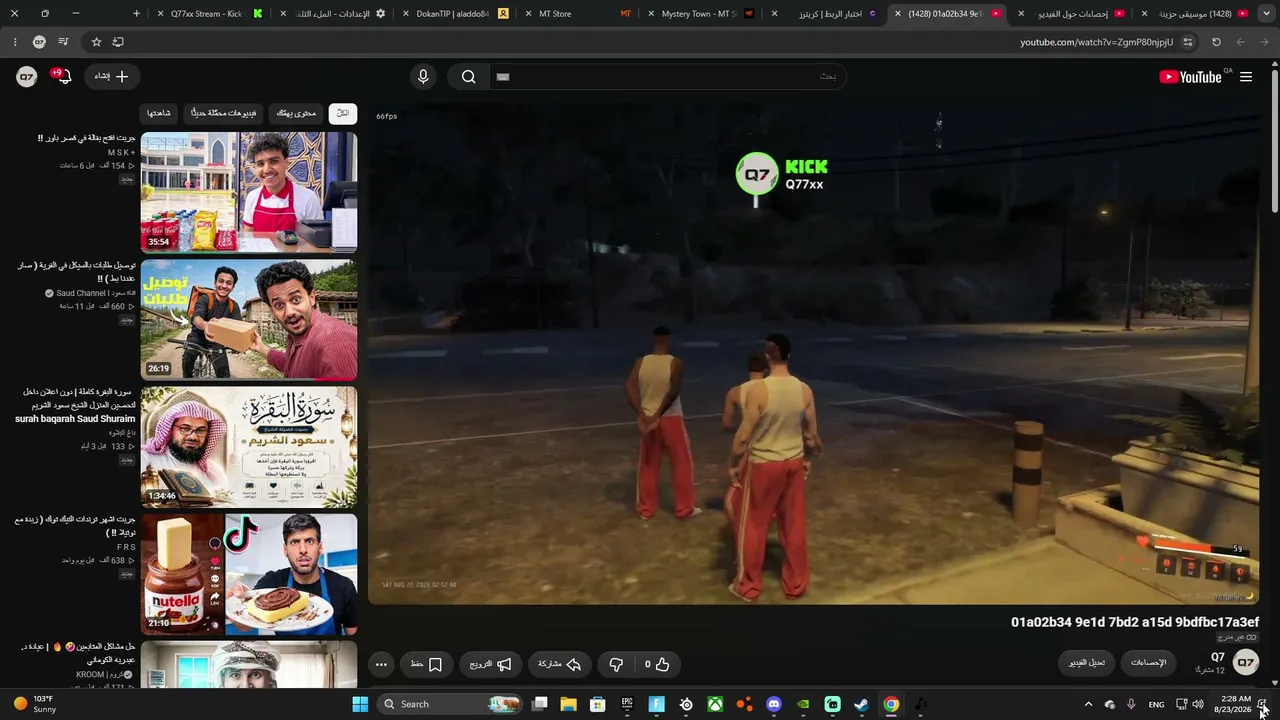Image resolution: width=1280 pixels, height=720 pixels.
Task: Open the media control toolbar icon
Action: click(64, 42)
